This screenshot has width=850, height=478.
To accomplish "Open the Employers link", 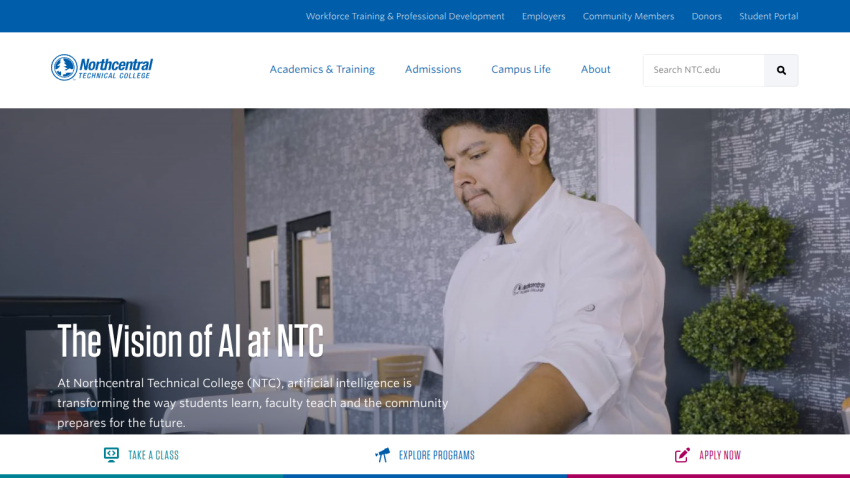I will click(x=544, y=16).
